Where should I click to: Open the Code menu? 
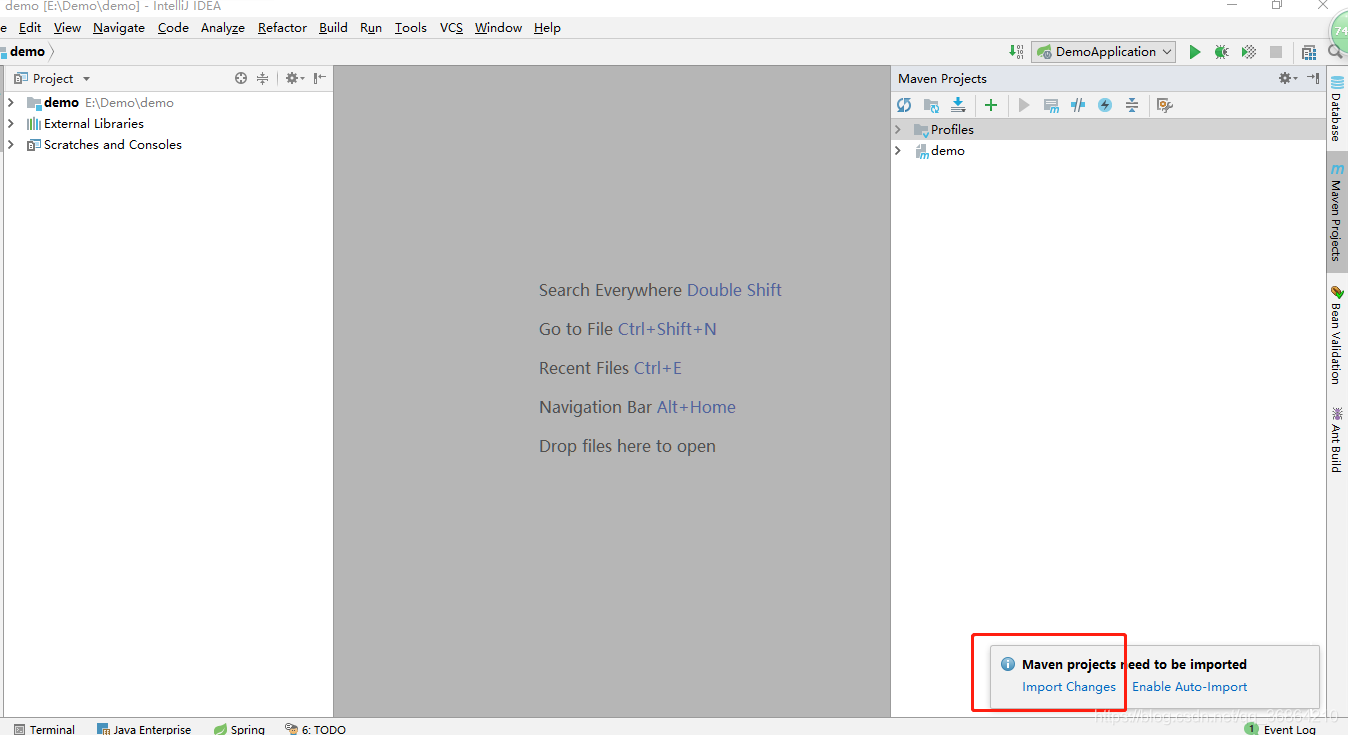pos(173,27)
